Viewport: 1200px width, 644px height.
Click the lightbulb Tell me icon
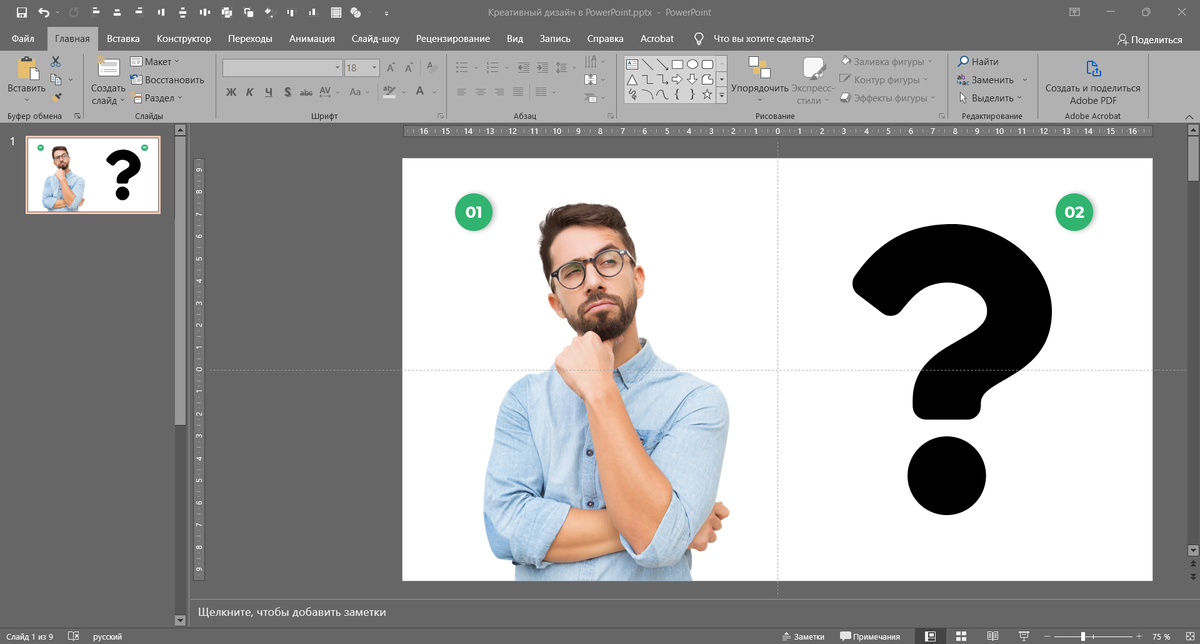pos(699,38)
